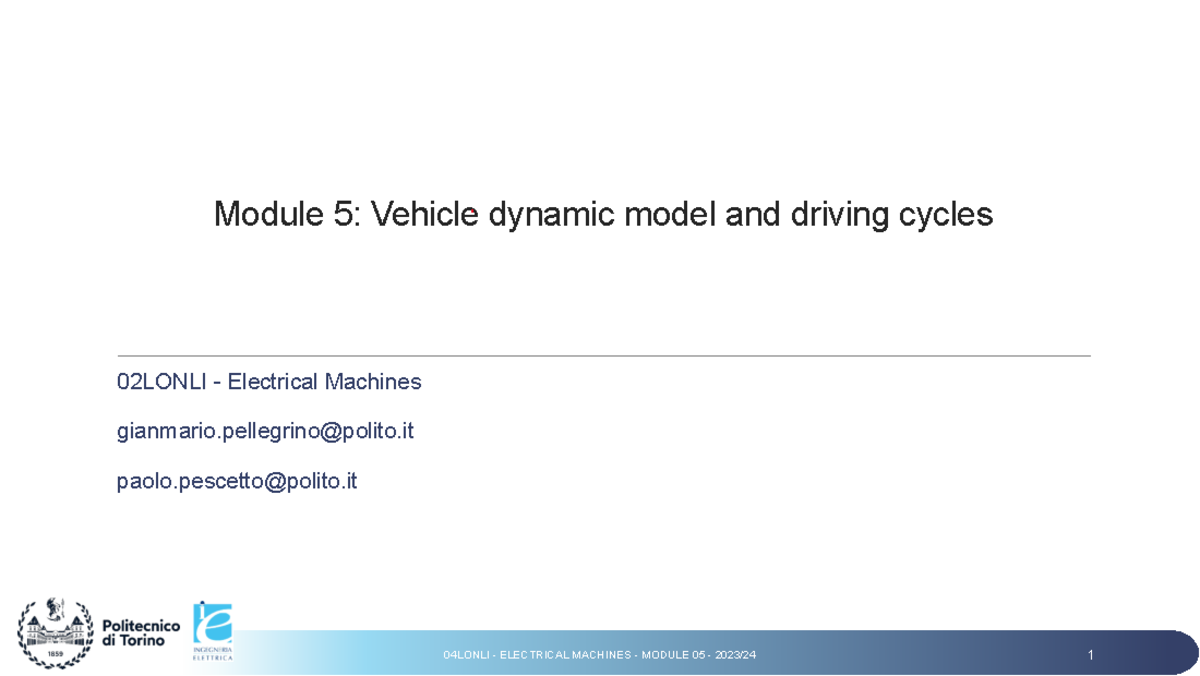Click the slide page number 1
The height and width of the screenshot is (676, 1200).
[x=1091, y=655]
